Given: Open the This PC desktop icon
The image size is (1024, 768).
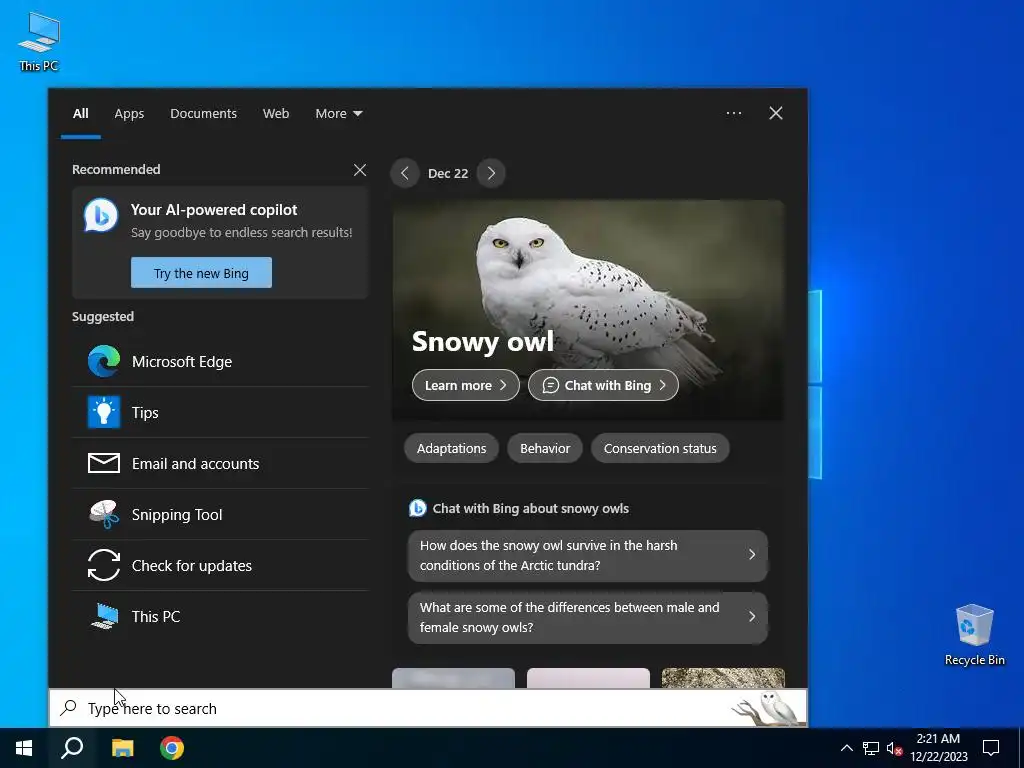Looking at the screenshot, I should (x=39, y=42).
